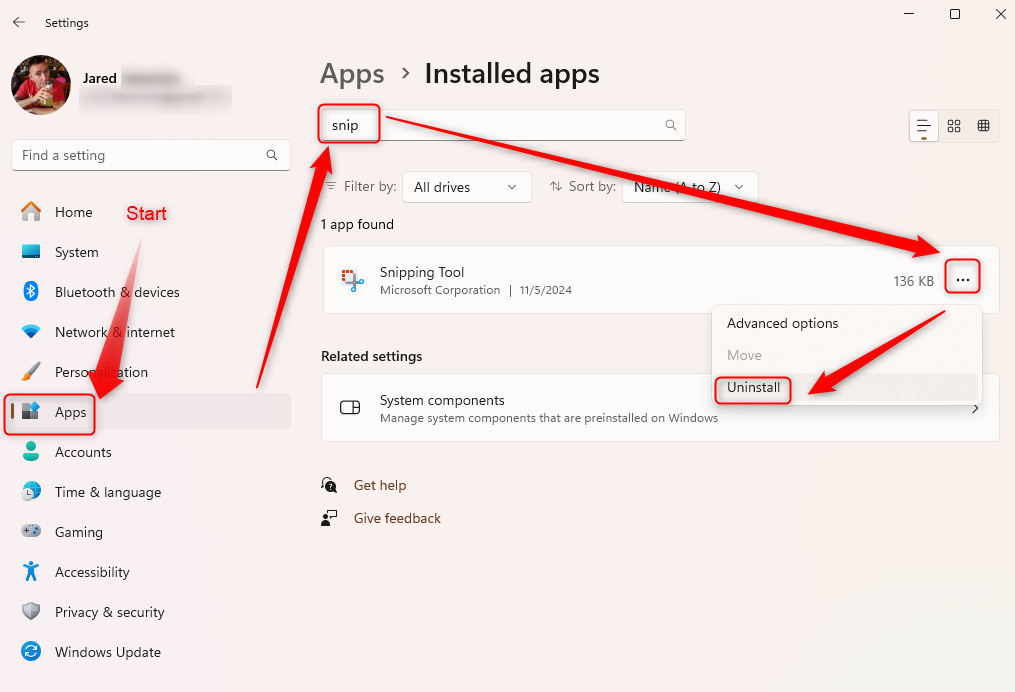Open the Sort by Name dropdown
The height and width of the screenshot is (692, 1015).
pyautogui.click(x=689, y=186)
